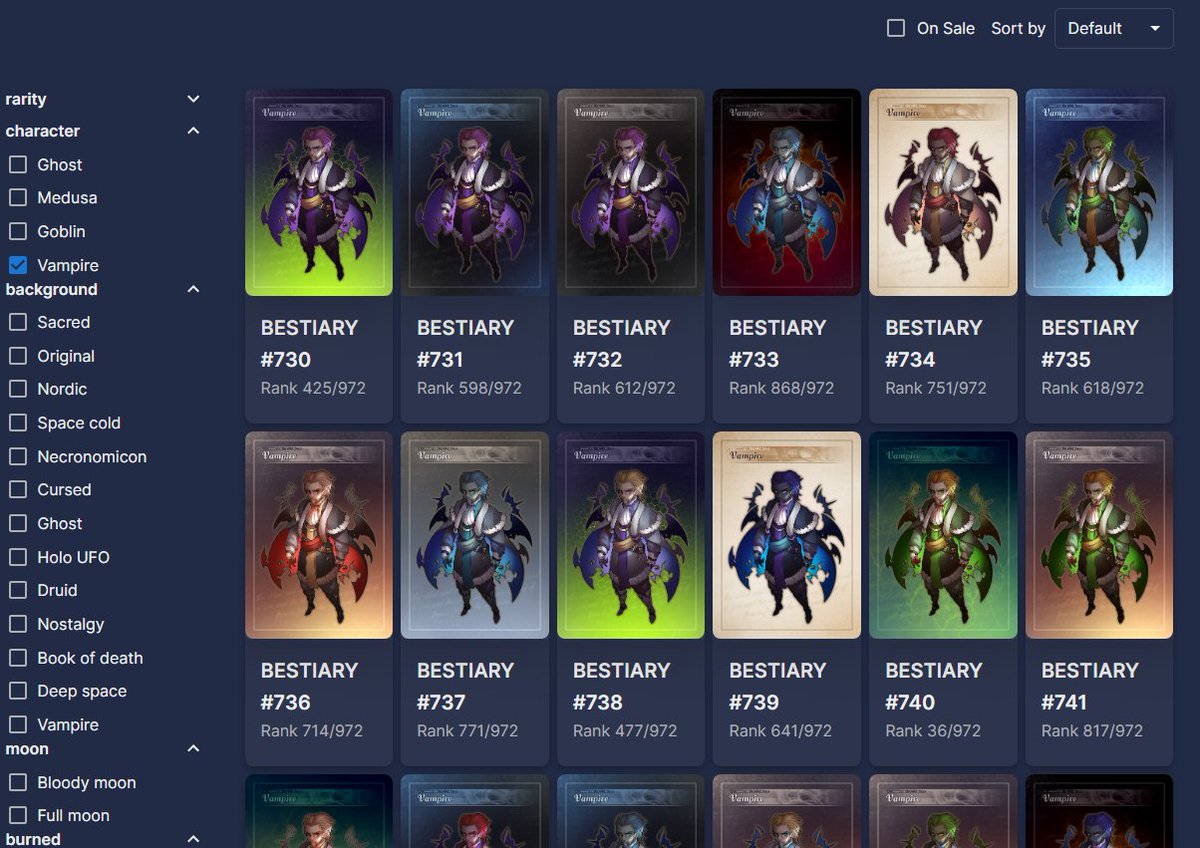
Task: Enable the Sacred background filter
Action: [18, 322]
